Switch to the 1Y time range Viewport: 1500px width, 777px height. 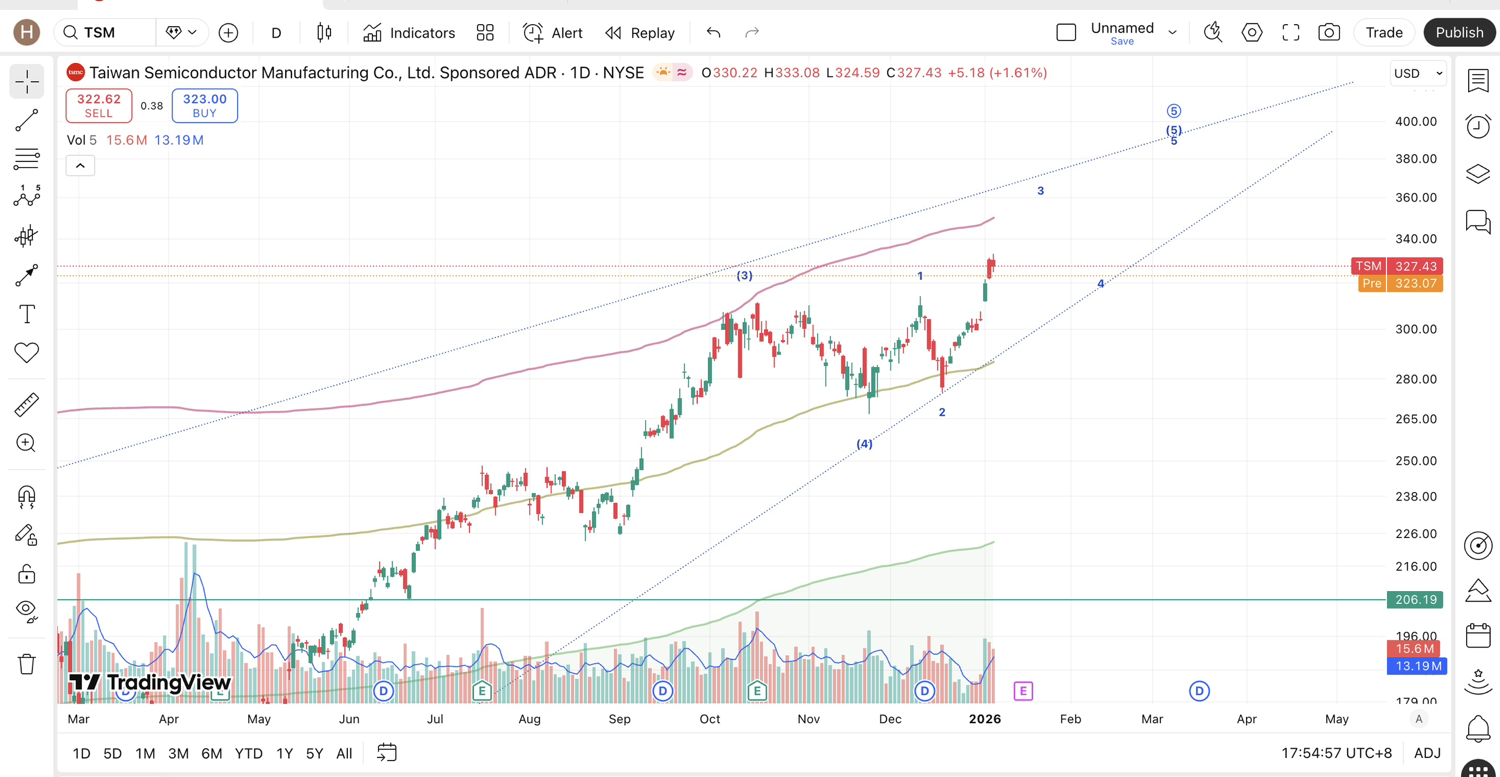pos(284,753)
